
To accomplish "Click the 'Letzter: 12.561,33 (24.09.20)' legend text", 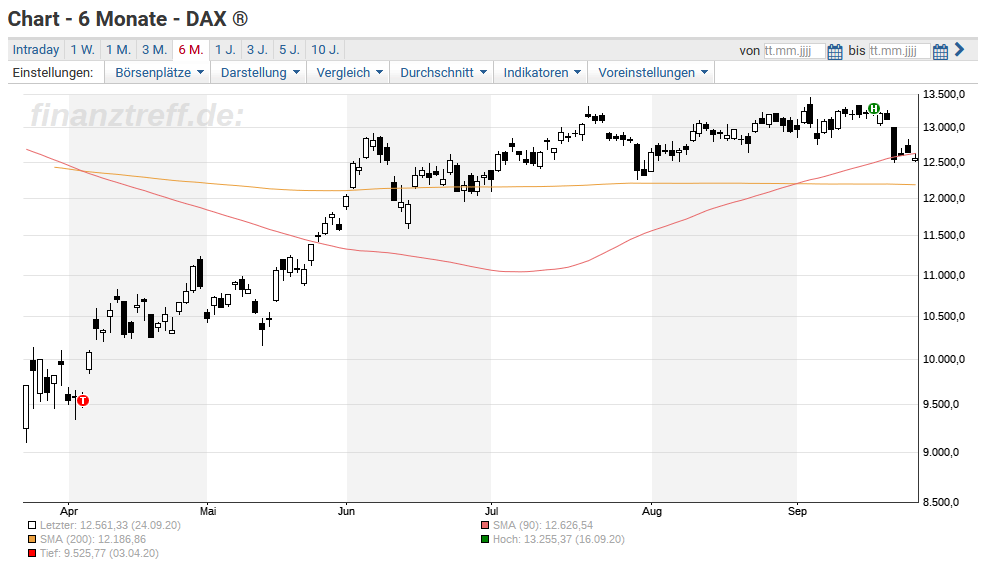I will 110,525.
